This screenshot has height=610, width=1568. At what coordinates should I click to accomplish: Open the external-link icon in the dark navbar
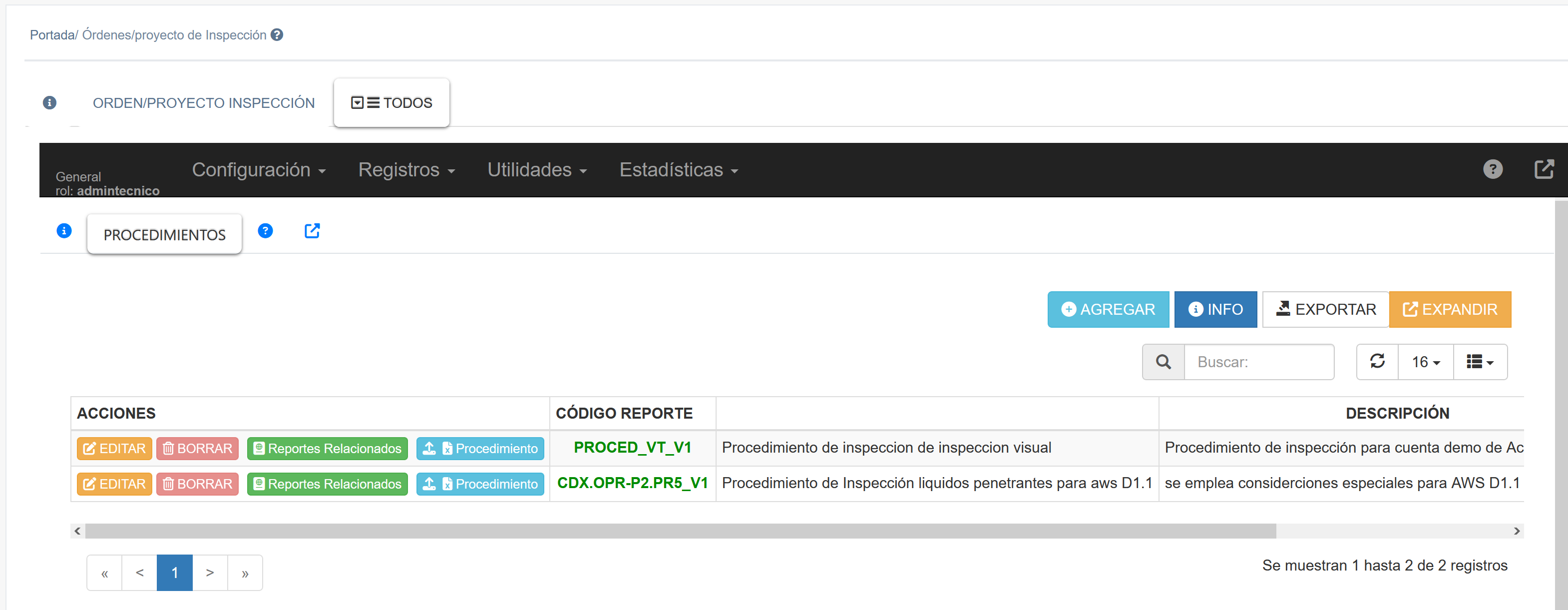pyautogui.click(x=1544, y=169)
